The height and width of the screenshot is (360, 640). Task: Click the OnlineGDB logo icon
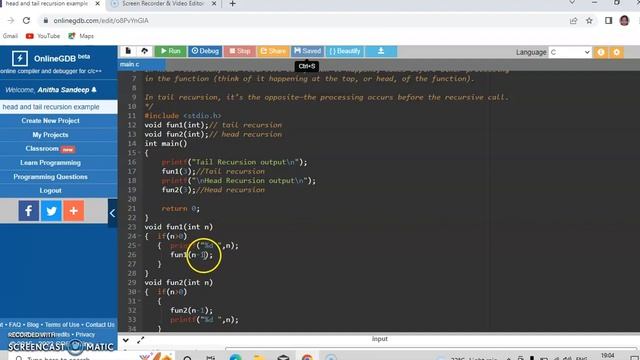coord(20,58)
